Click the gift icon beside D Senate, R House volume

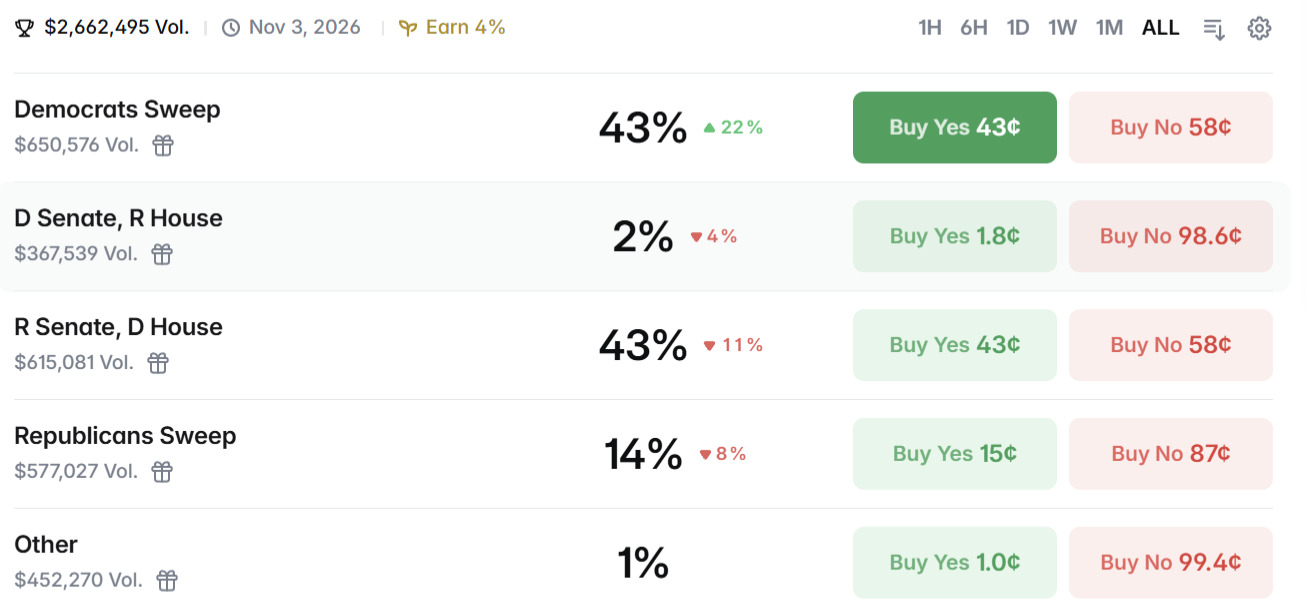click(162, 254)
